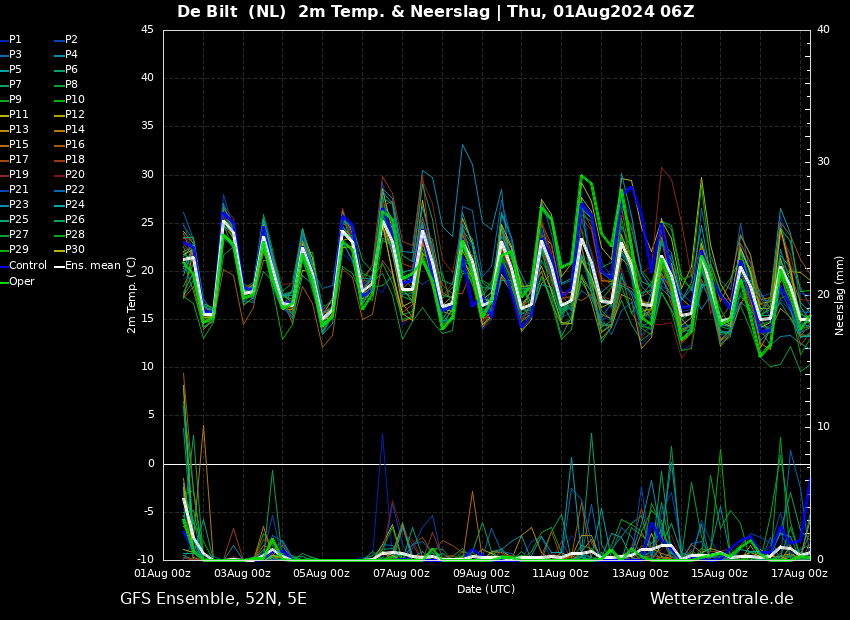Click the GFS Ensemble, 52N, 5E caption

[213, 599]
